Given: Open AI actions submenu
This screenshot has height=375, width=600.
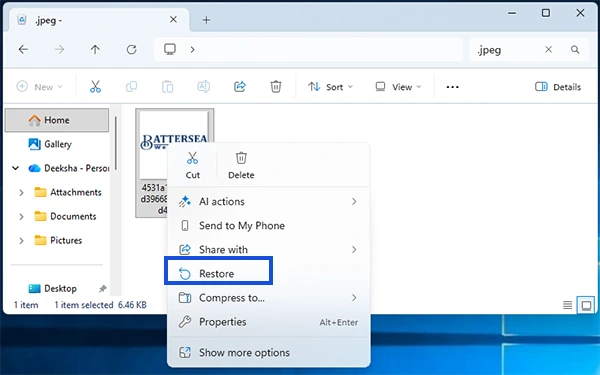Looking at the screenshot, I should (x=269, y=202).
